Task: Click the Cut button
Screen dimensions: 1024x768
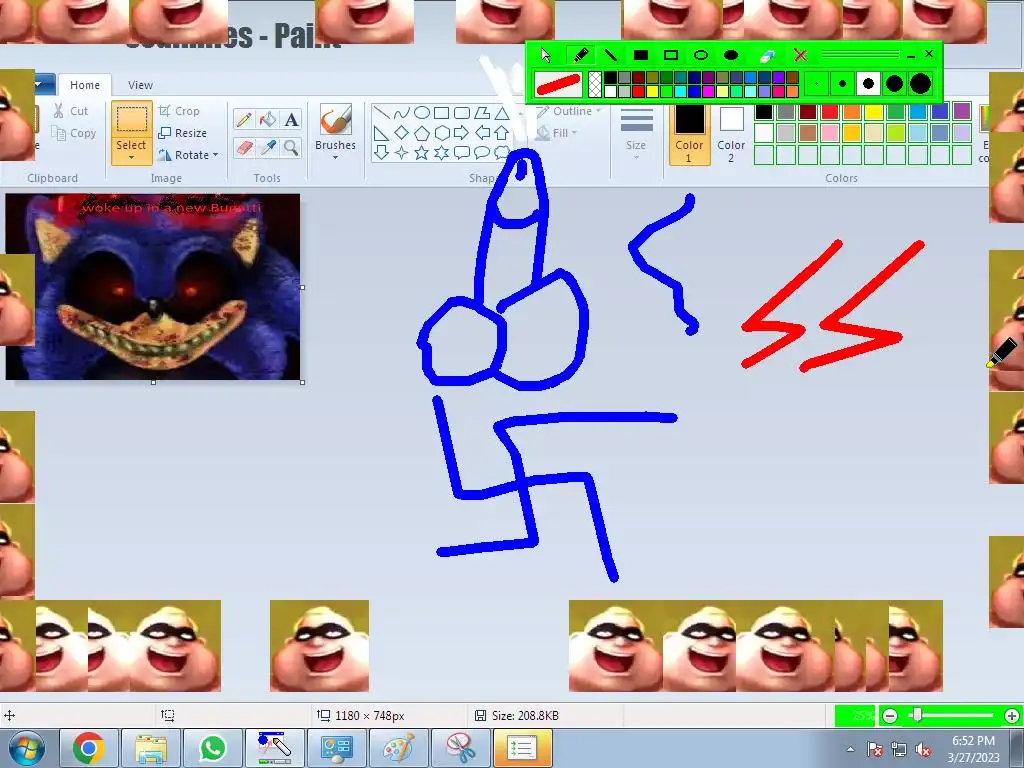Action: [x=71, y=111]
